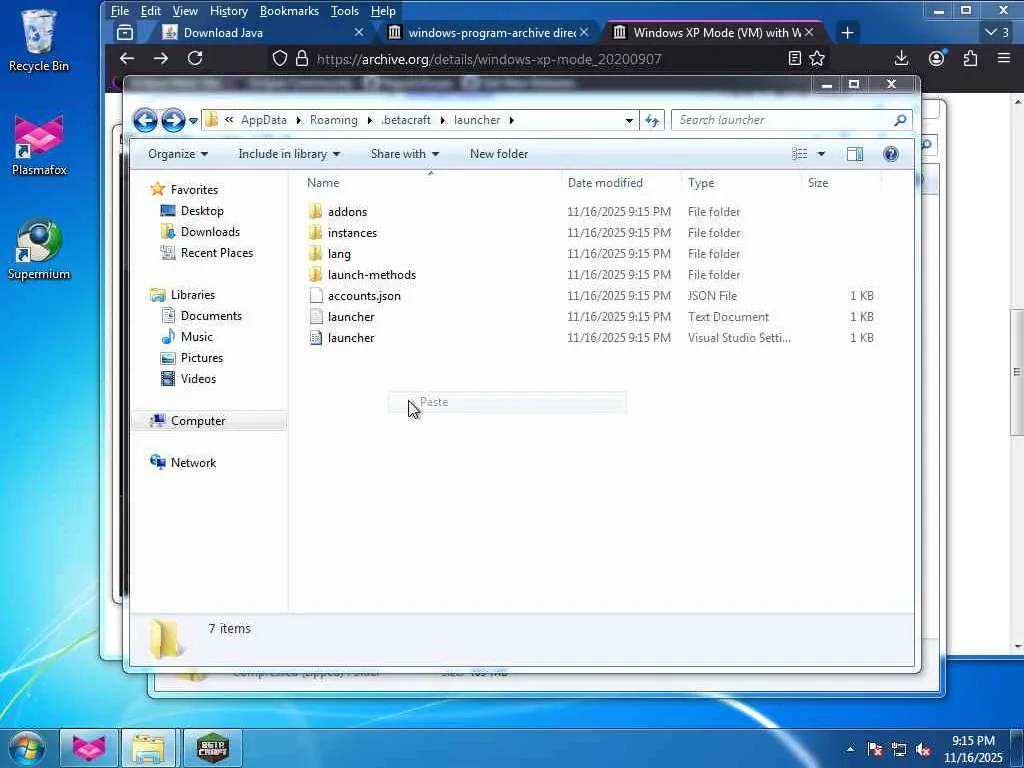Open the browser File menu
This screenshot has width=1024, height=768.
tap(120, 11)
